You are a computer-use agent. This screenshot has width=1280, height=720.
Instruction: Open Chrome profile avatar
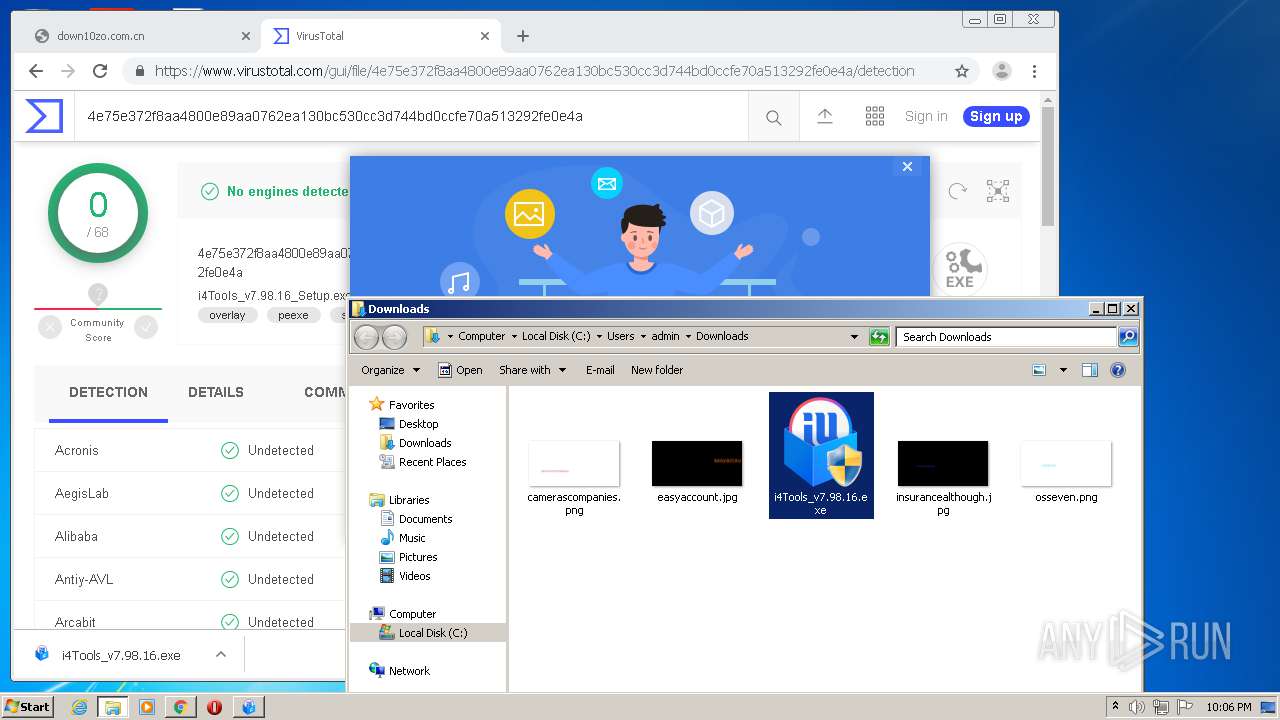coord(1001,71)
